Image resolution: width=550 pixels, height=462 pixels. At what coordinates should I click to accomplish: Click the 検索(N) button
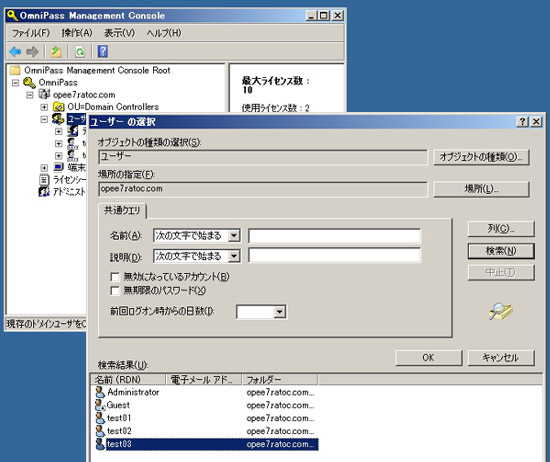pos(501,251)
